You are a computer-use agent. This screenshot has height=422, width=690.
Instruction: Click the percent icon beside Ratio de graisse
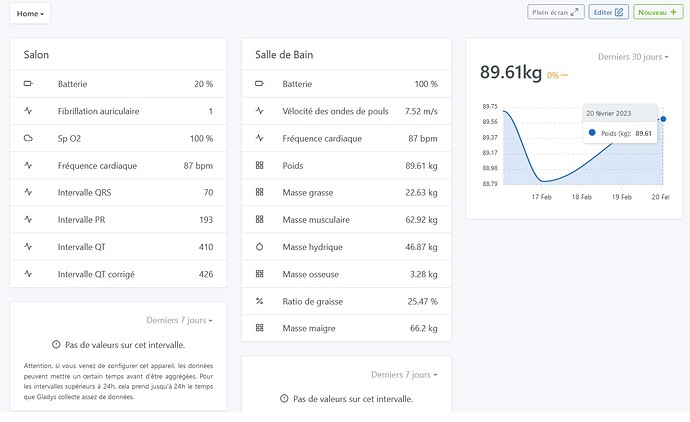(260, 301)
